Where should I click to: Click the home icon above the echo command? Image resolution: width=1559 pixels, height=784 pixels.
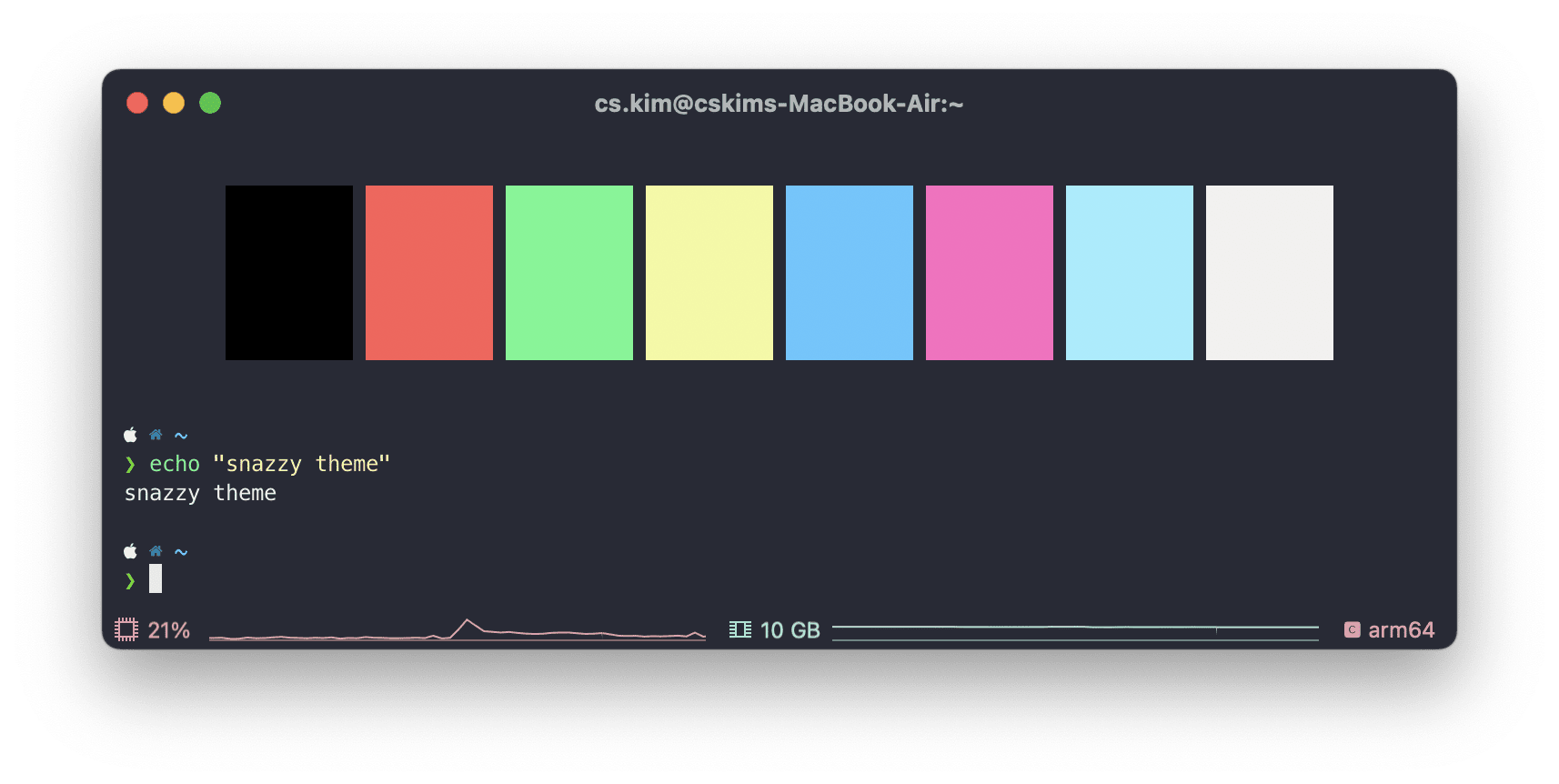156,435
